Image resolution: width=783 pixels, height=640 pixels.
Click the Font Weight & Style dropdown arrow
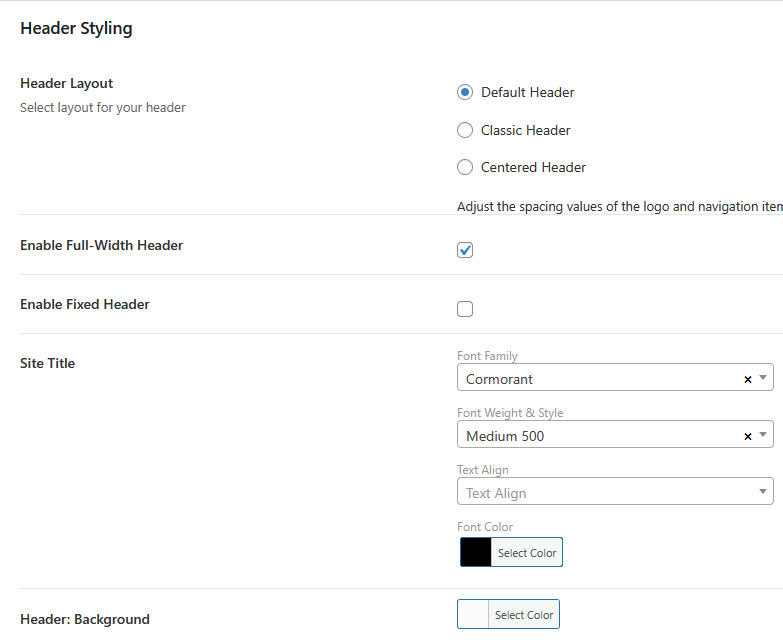tap(763, 435)
